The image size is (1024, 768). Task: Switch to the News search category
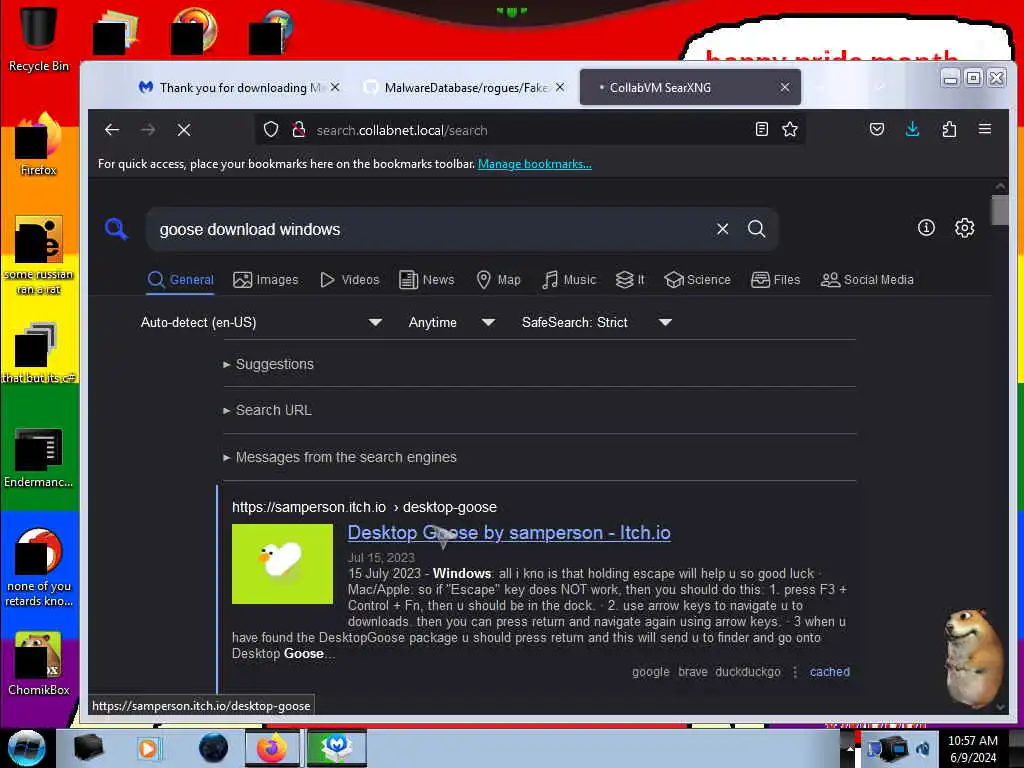426,280
